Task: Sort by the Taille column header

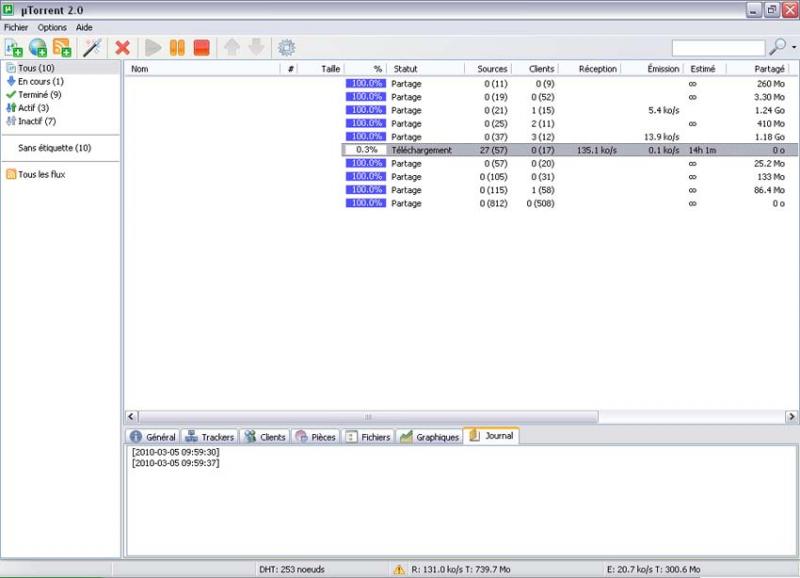Action: pyautogui.click(x=321, y=69)
